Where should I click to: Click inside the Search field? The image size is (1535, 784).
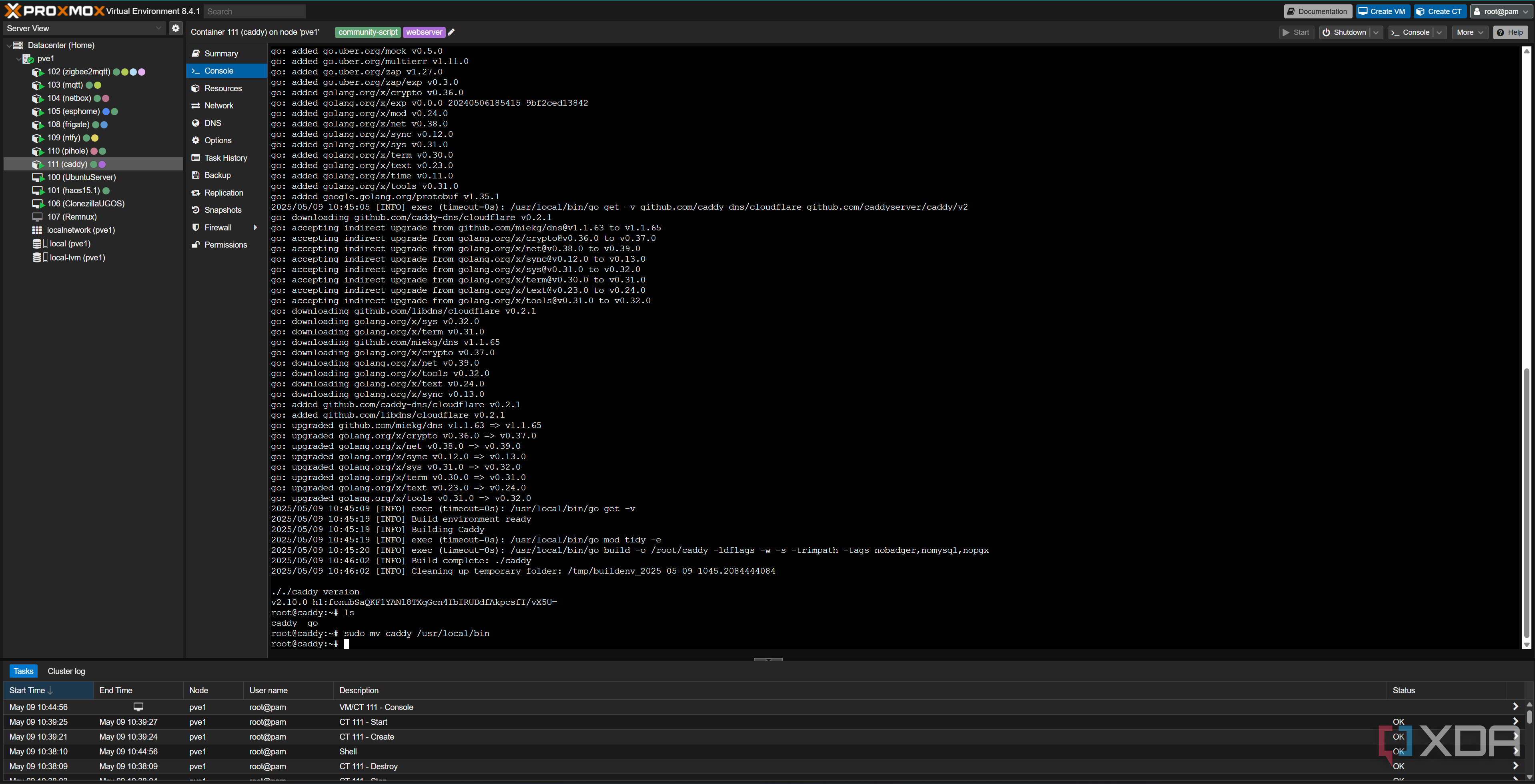[254, 11]
